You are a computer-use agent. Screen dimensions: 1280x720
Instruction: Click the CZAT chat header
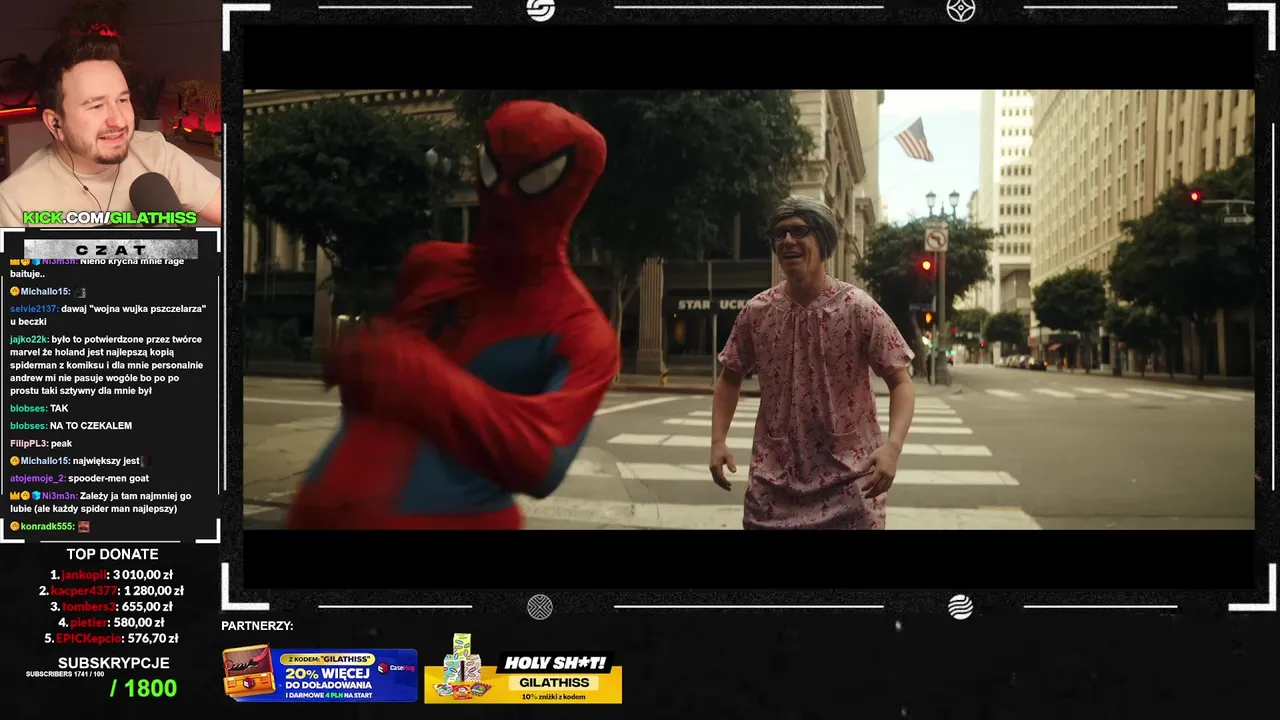pos(110,249)
